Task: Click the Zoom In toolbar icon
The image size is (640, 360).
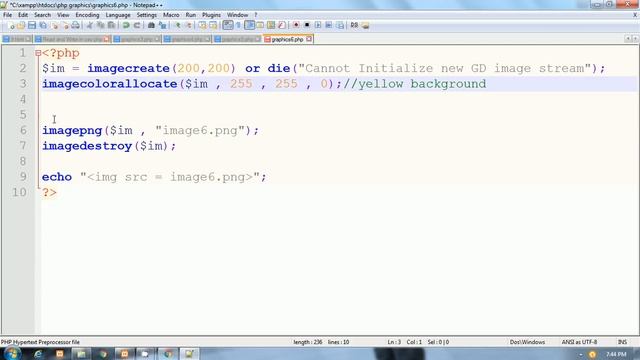Action: (x=178, y=25)
